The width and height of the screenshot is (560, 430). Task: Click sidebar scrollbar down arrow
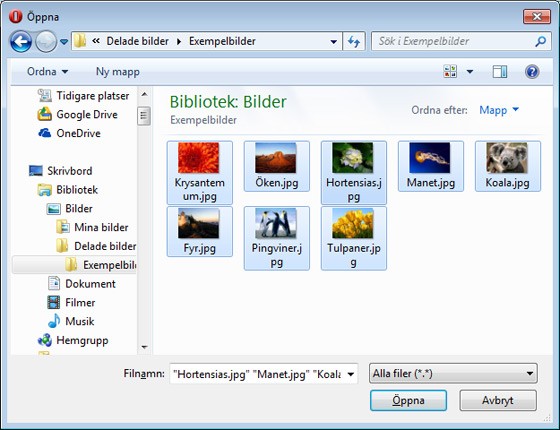pyautogui.click(x=144, y=347)
